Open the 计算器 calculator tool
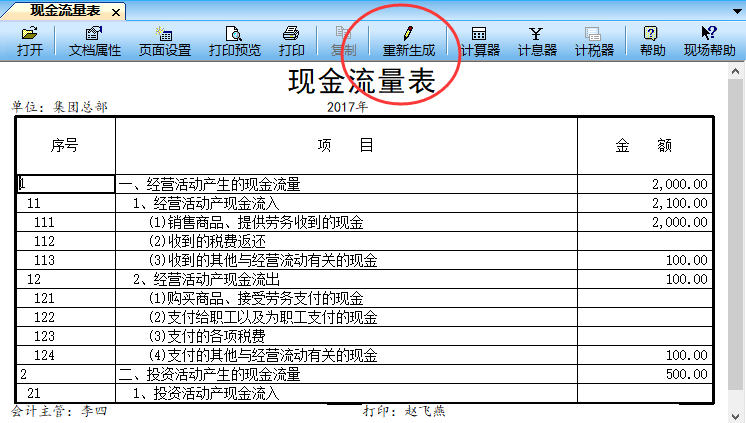Image resolution: width=746 pixels, height=423 pixels. 479,41
